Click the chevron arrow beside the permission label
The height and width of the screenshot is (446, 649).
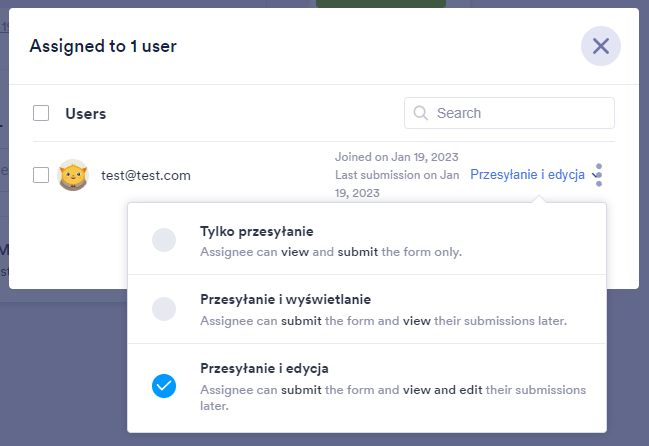593,176
